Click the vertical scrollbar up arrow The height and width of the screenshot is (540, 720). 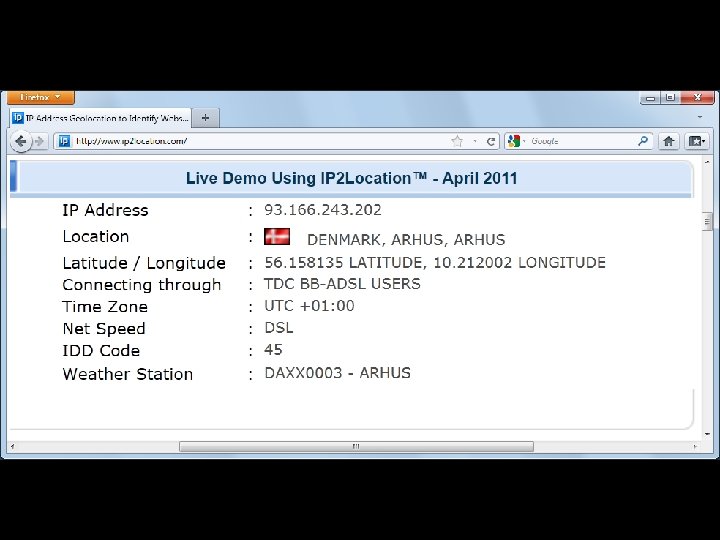[x=707, y=162]
